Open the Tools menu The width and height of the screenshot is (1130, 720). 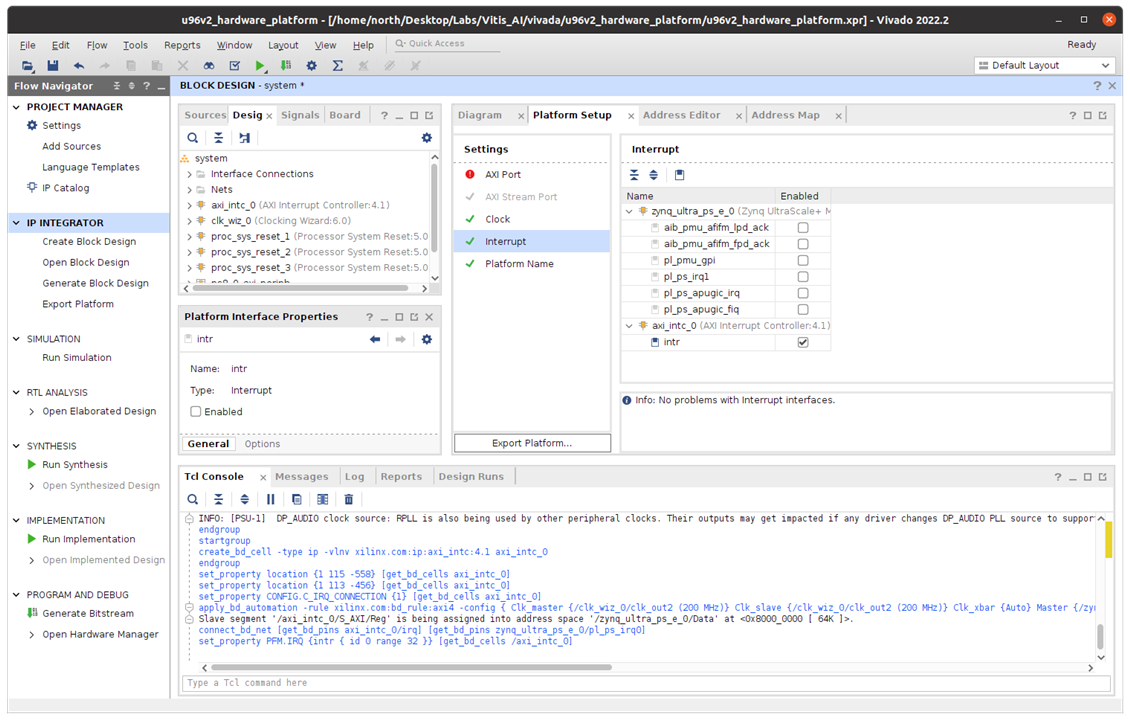pos(135,45)
